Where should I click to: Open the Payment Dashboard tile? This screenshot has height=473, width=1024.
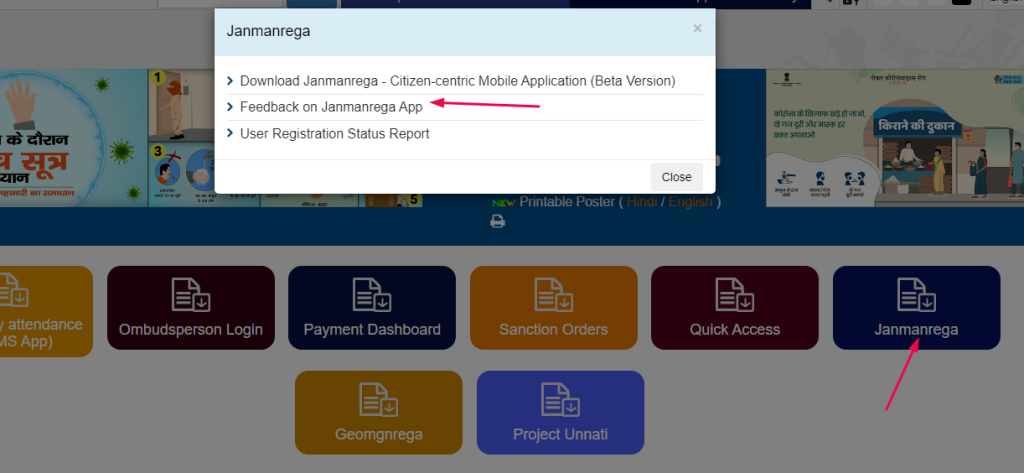[x=372, y=308]
